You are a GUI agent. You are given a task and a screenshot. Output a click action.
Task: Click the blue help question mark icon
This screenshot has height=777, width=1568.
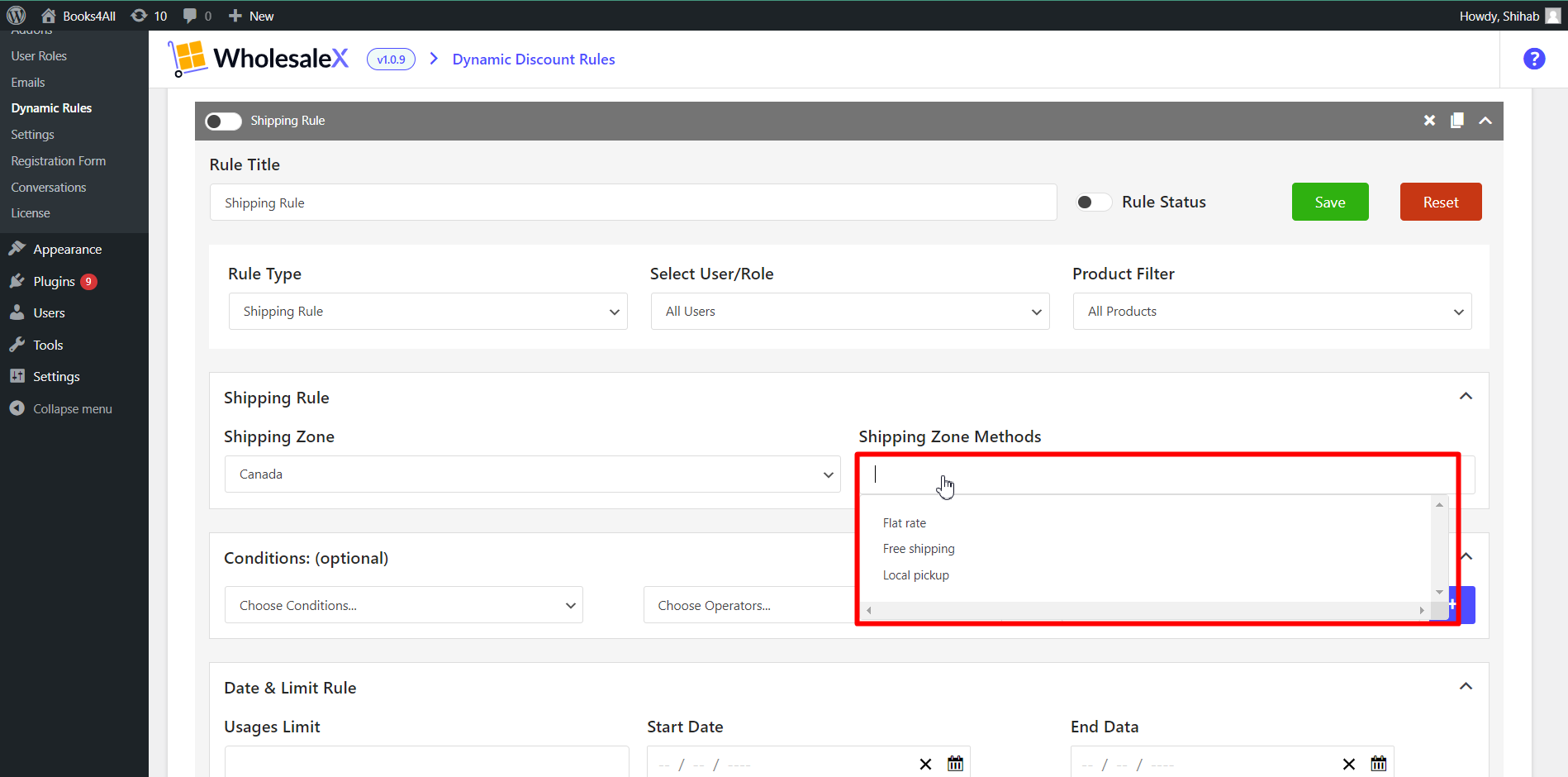(1534, 59)
